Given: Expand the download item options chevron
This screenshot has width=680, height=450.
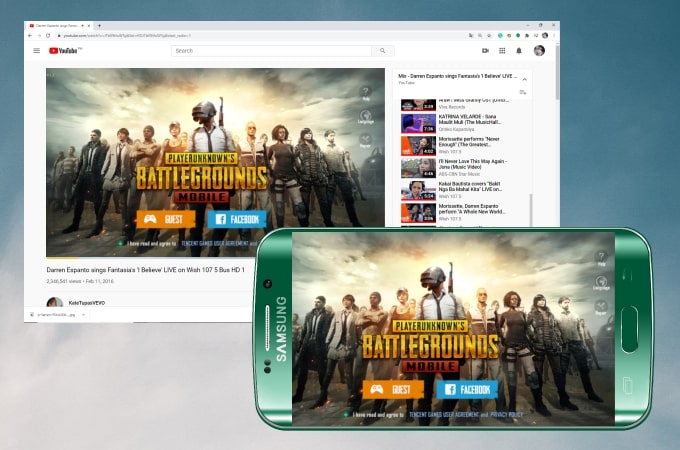Looking at the screenshot, I should pos(83,314).
